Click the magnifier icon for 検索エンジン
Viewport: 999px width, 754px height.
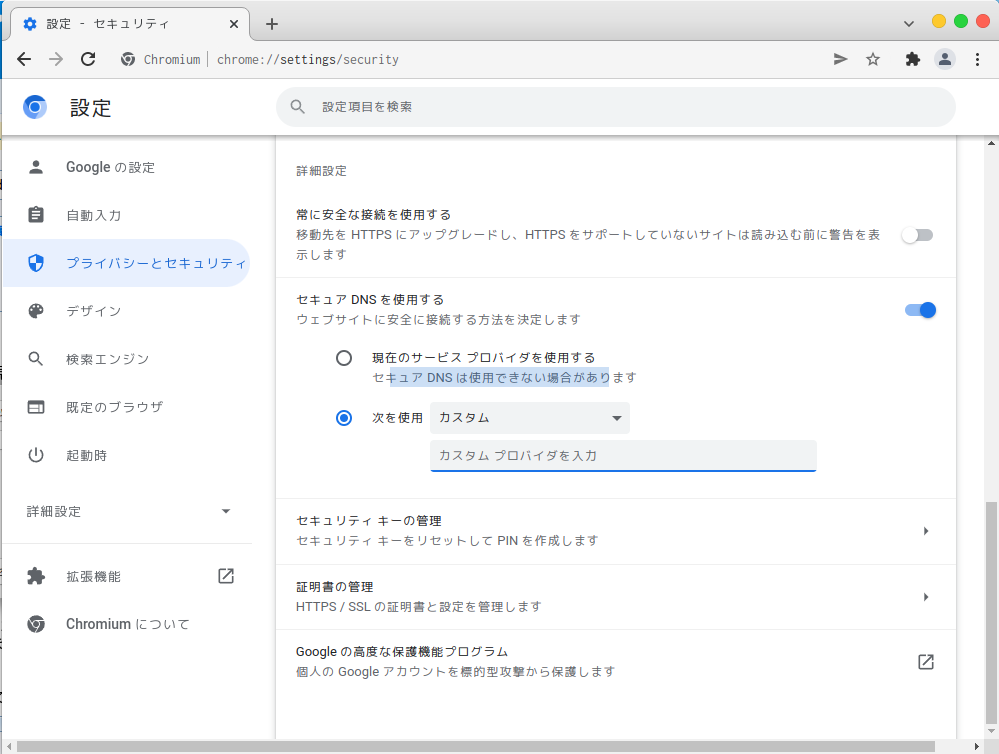click(36, 359)
